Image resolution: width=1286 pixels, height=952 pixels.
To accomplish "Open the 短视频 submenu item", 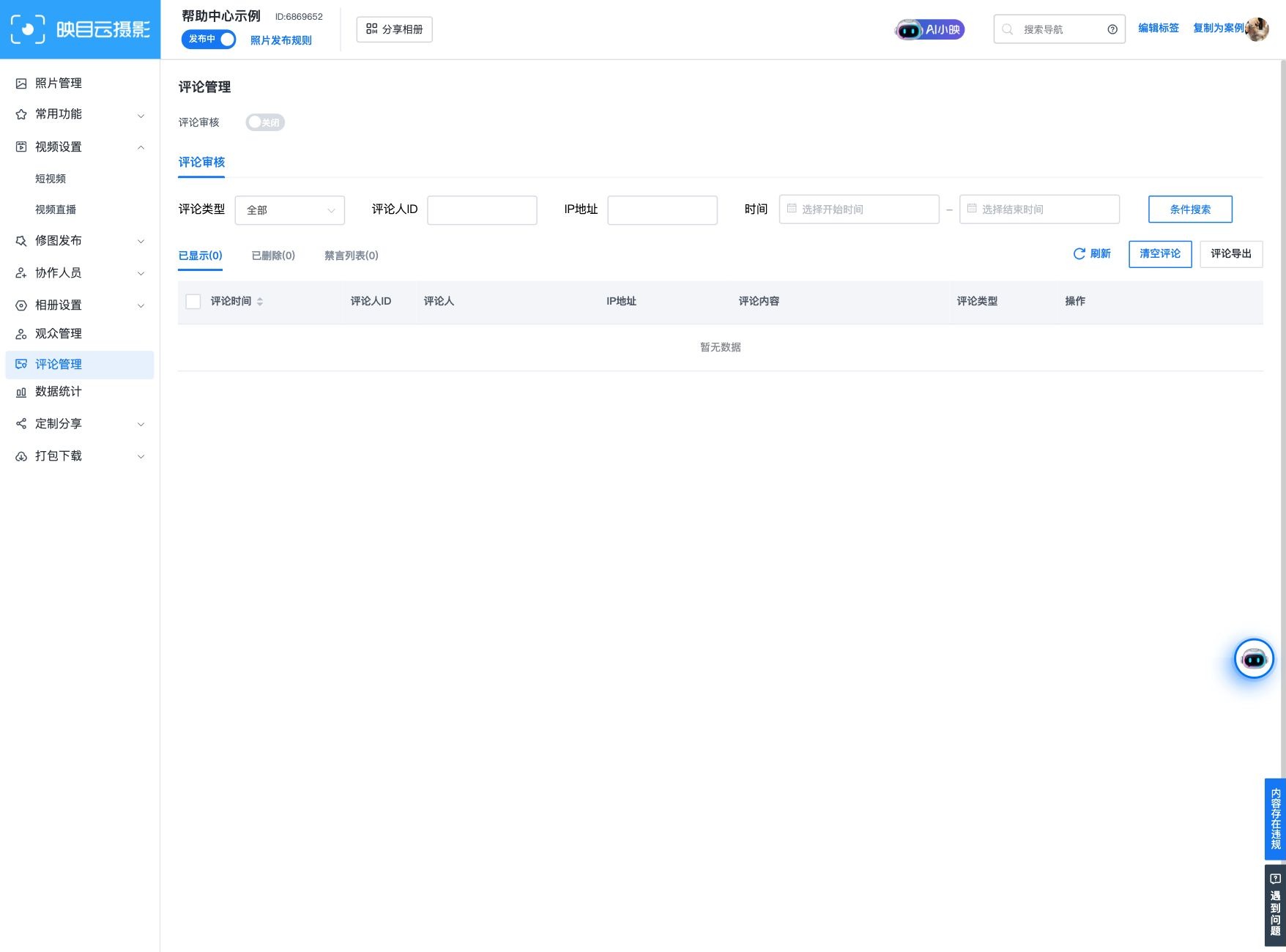I will click(51, 179).
